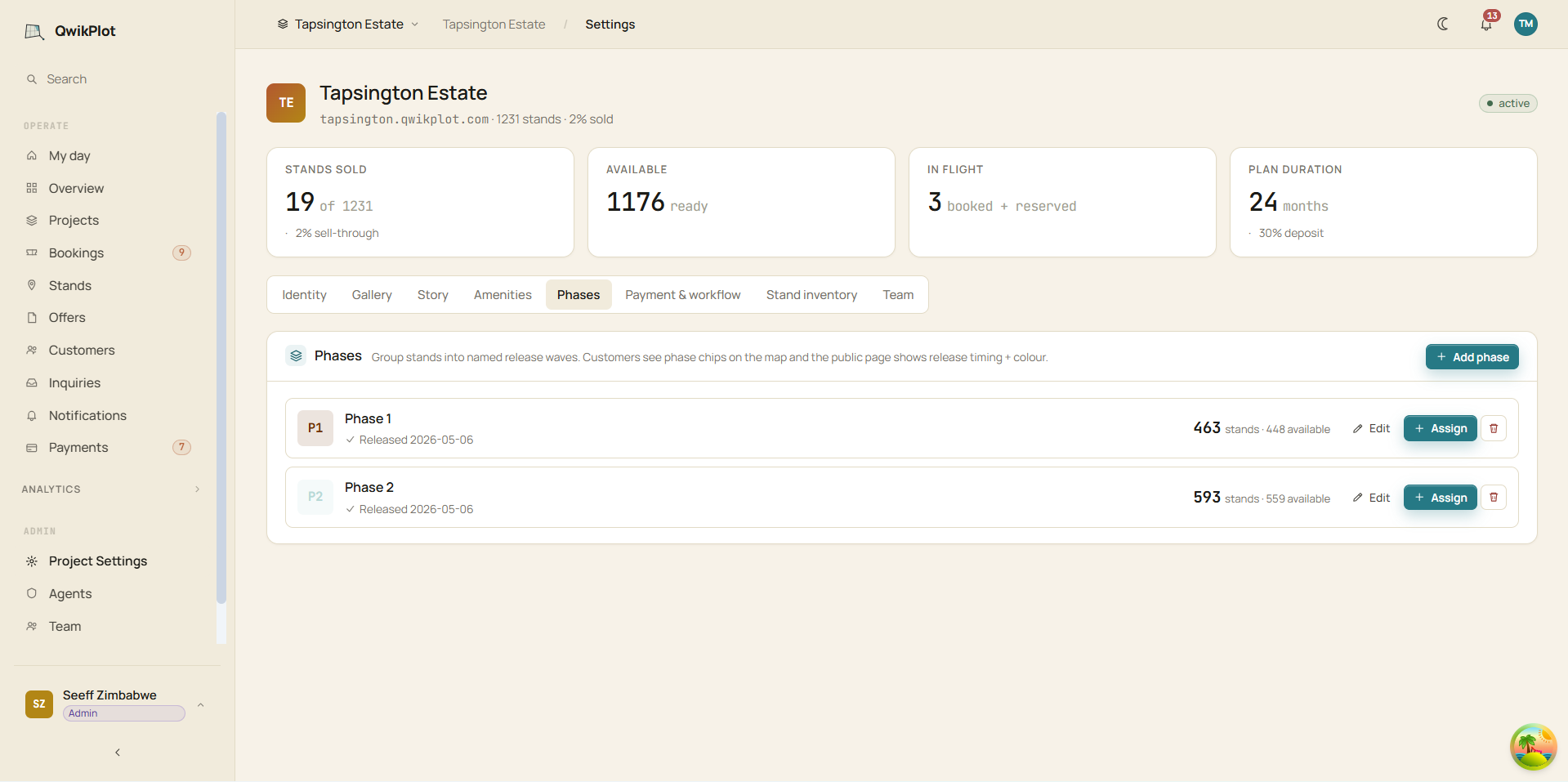Open notifications bell with 13 badge
Image resolution: width=1568 pixels, height=782 pixels.
point(1487,24)
